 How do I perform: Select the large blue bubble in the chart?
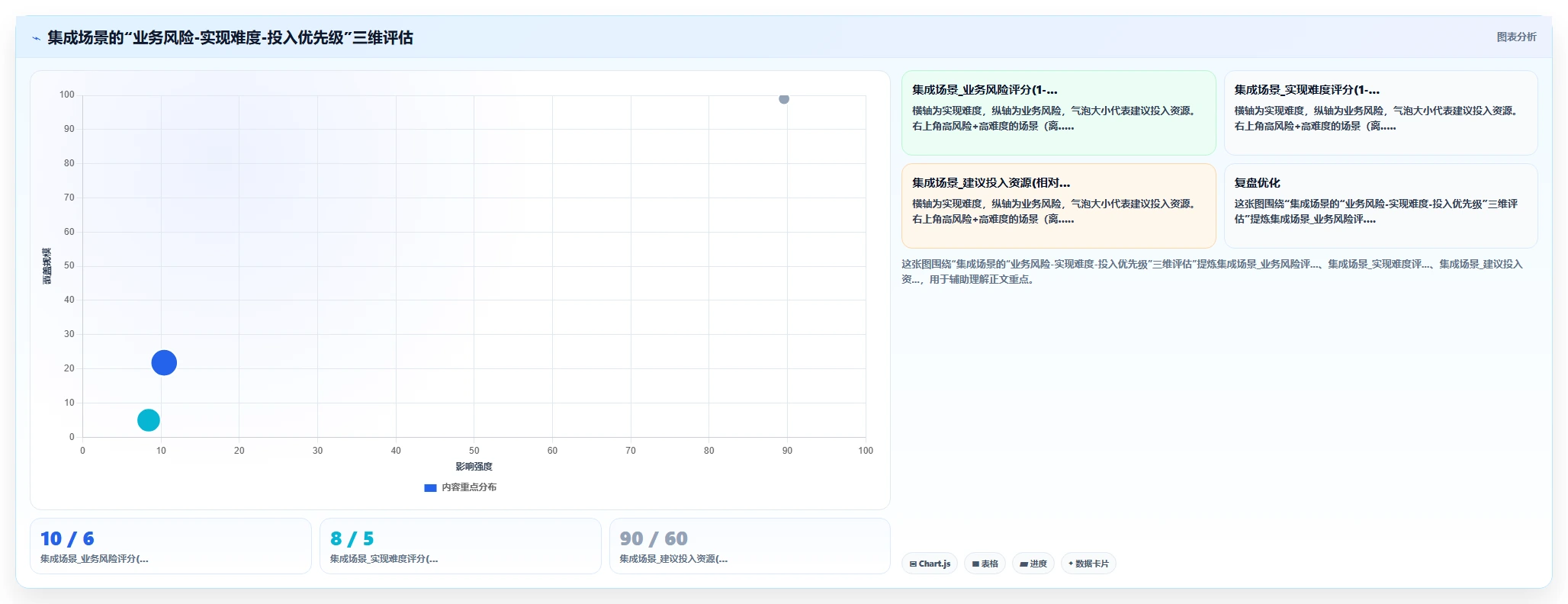tap(164, 362)
